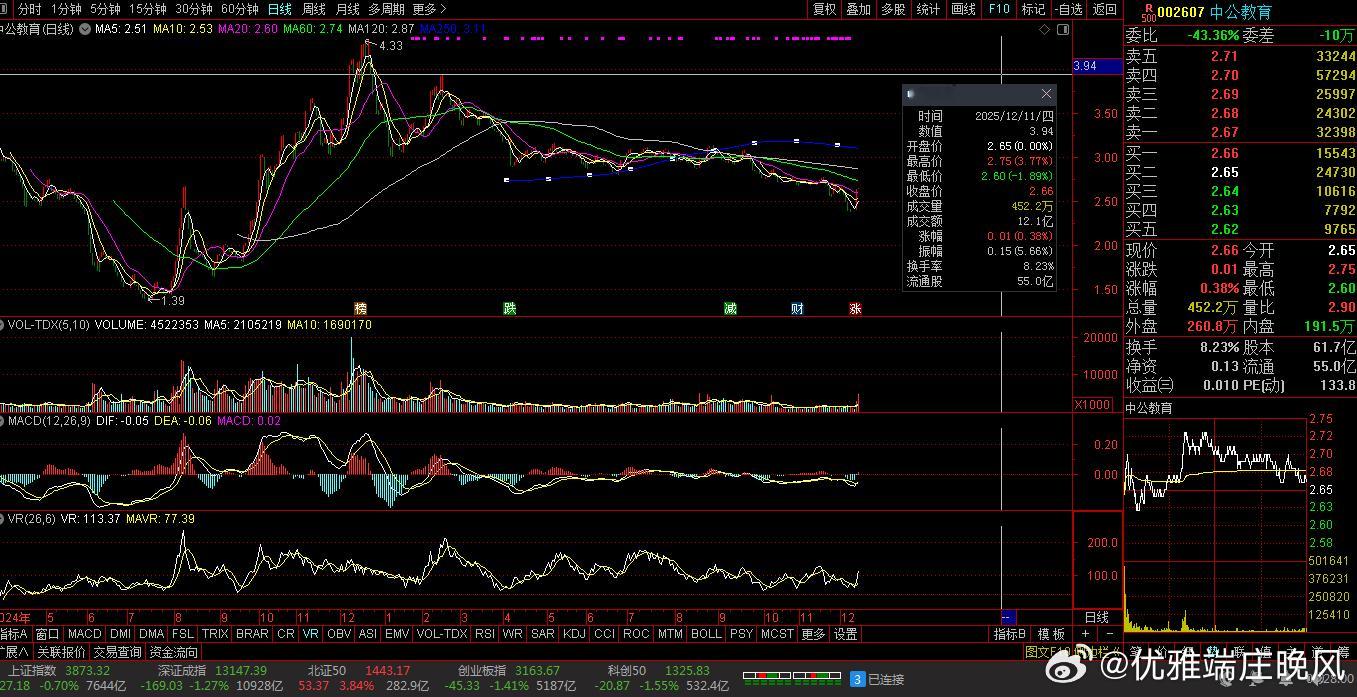Screen dimensions: 1357x697
Task: Click the minus zoom-out button
Action: pyautogui.click(x=1109, y=634)
